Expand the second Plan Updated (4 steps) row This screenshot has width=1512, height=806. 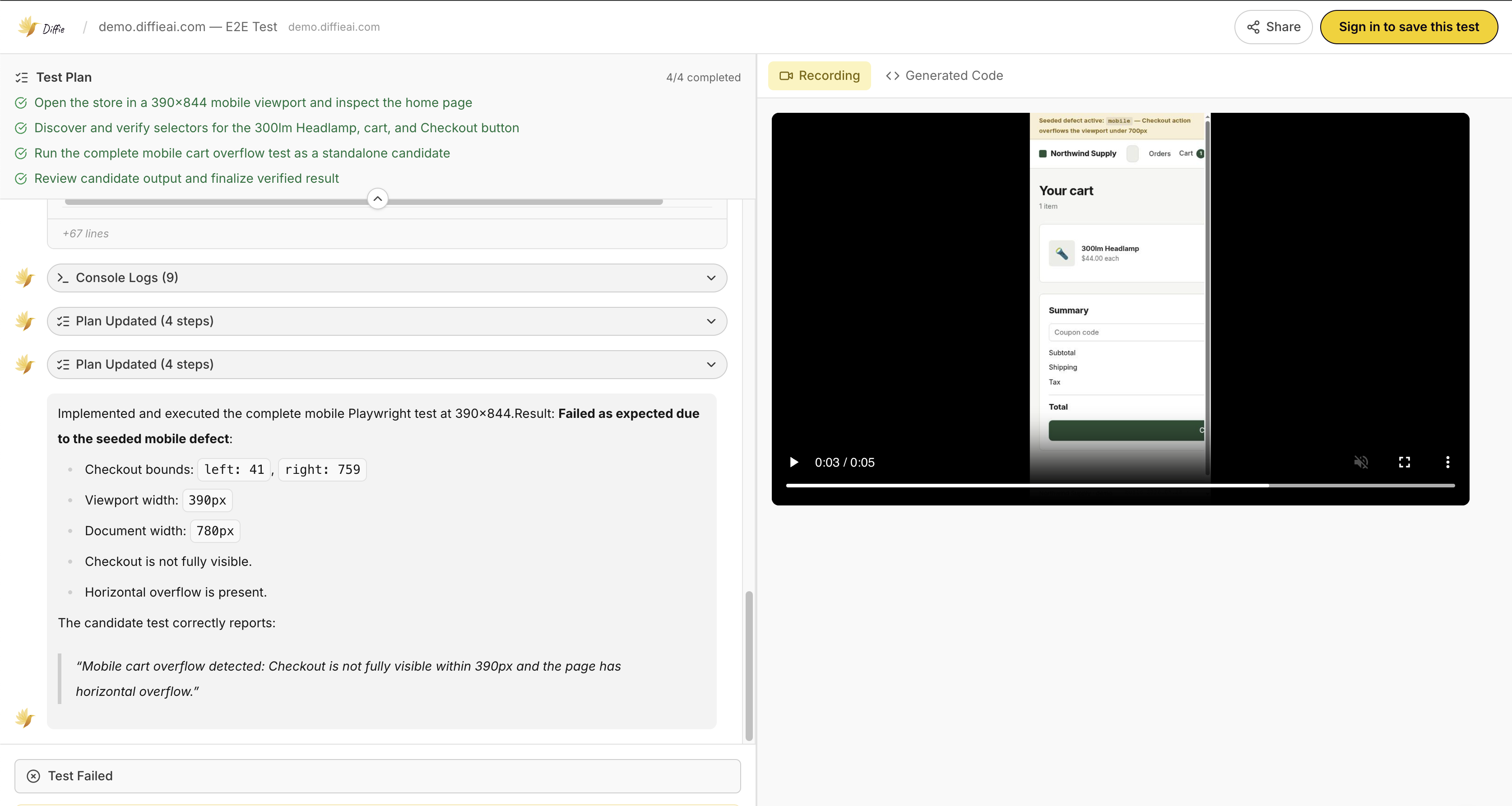pos(387,365)
